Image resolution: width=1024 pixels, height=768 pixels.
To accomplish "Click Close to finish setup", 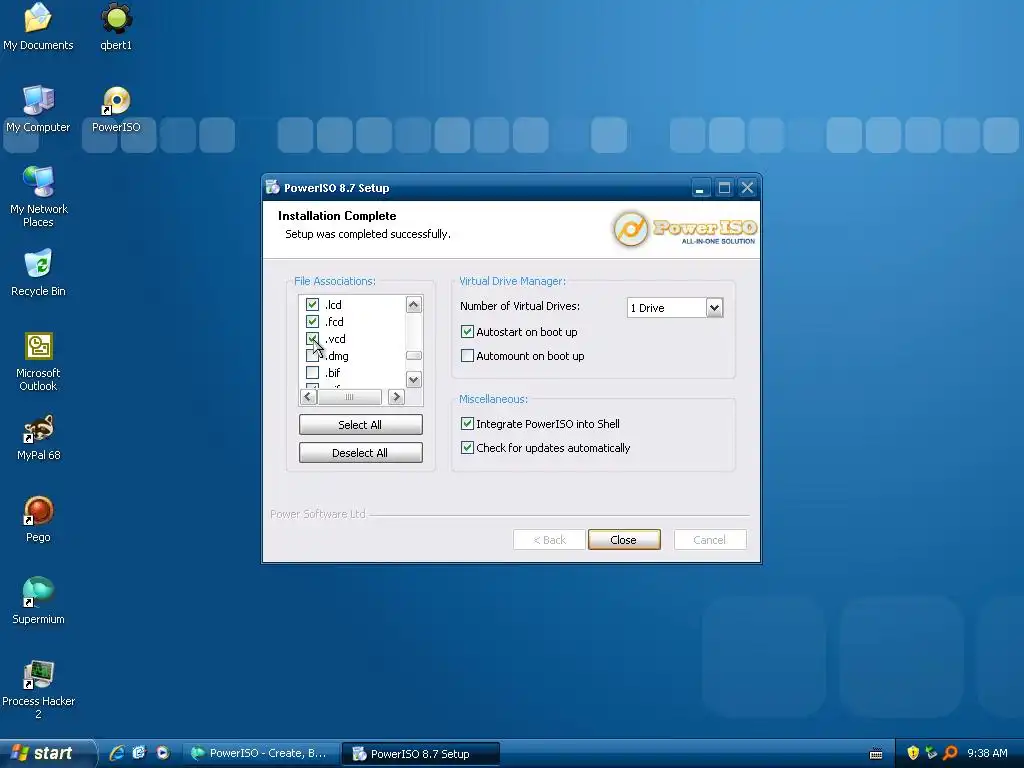I will pyautogui.click(x=624, y=539).
